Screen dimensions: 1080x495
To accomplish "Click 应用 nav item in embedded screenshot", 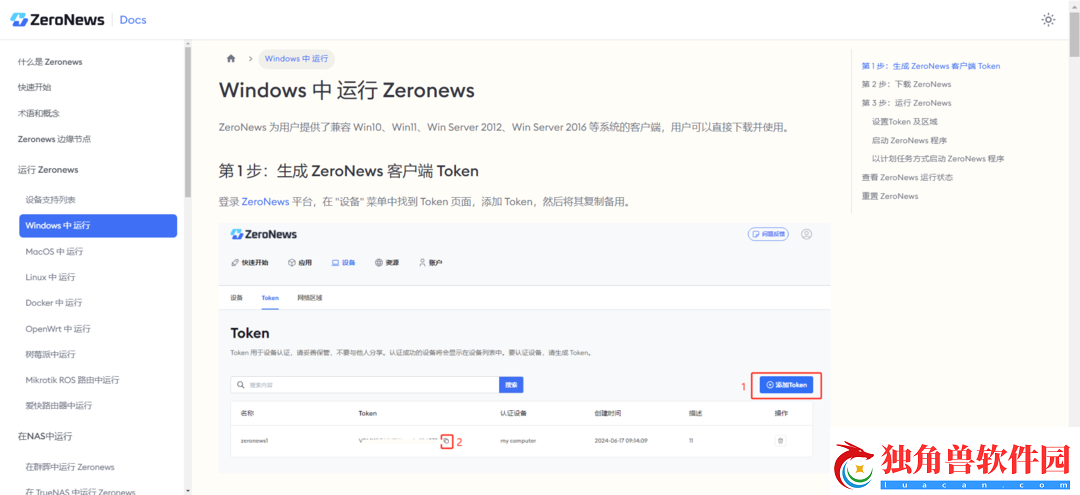I will click(300, 262).
